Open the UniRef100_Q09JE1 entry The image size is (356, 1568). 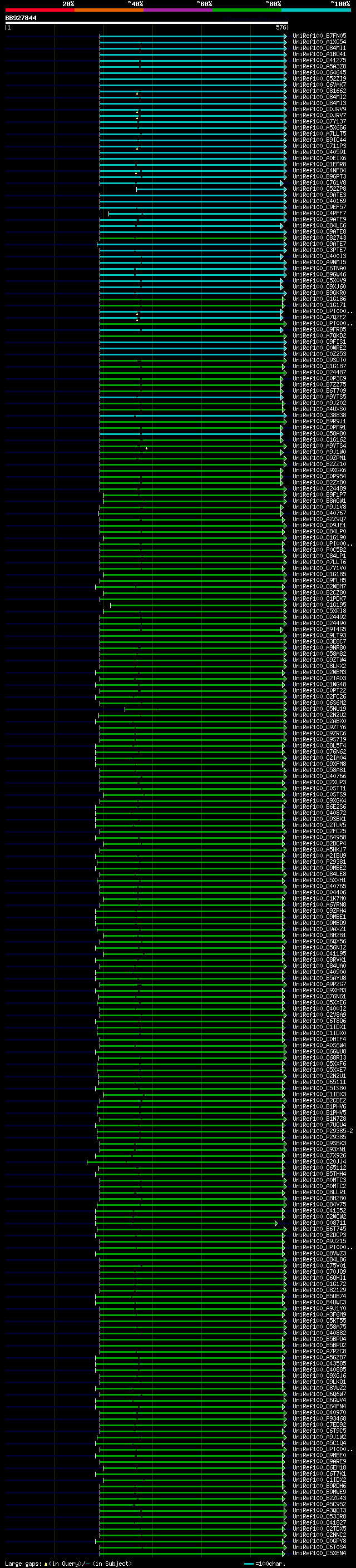pos(319,525)
